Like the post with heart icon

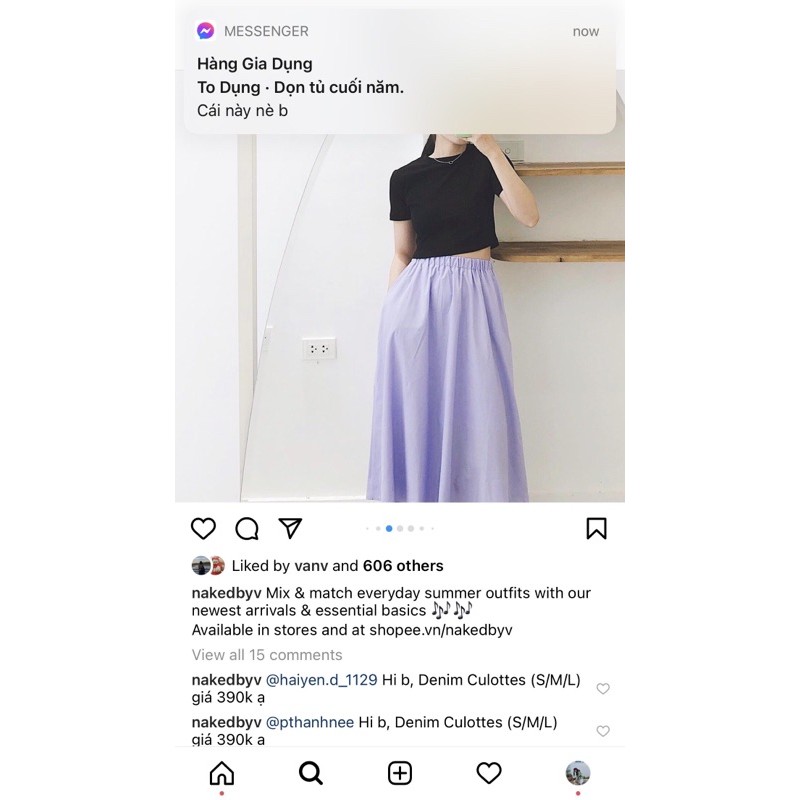coord(203,528)
